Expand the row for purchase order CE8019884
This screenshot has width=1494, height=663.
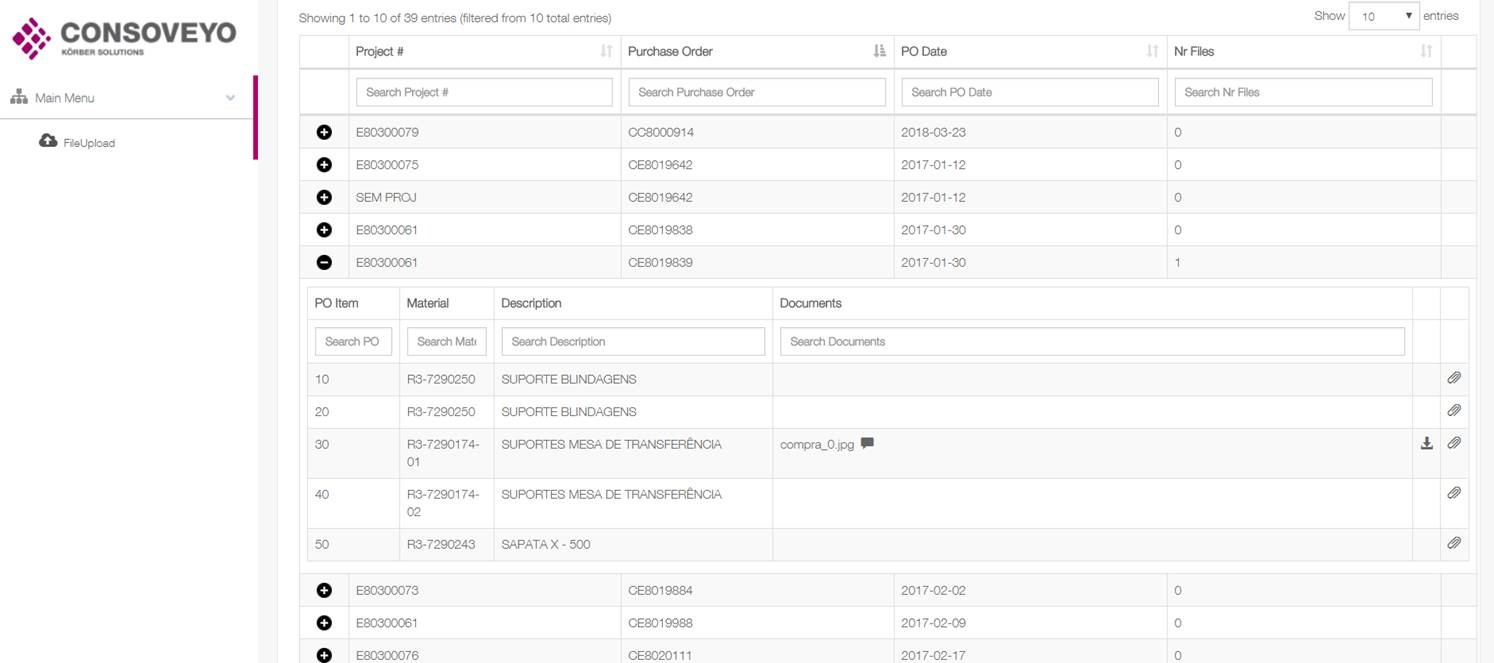324,590
